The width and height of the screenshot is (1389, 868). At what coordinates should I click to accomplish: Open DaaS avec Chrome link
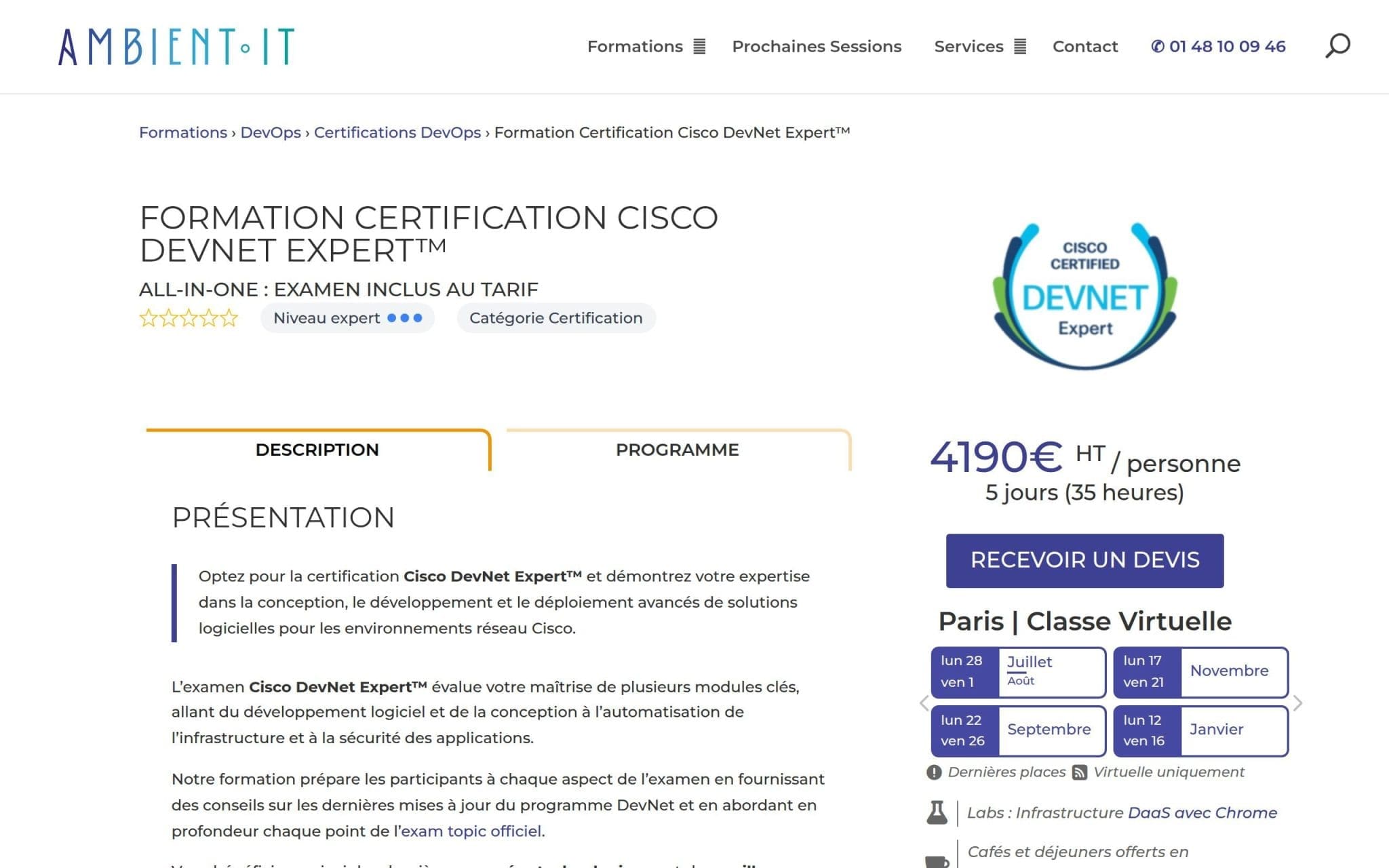coord(1202,812)
